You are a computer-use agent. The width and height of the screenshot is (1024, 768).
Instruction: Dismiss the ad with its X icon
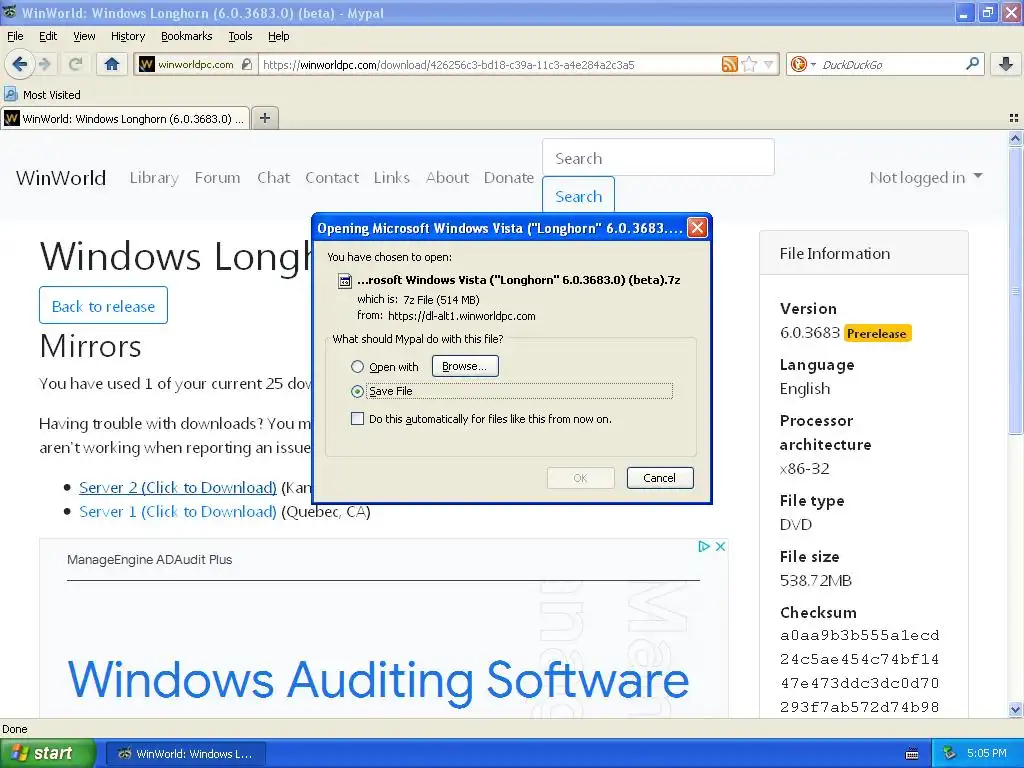(x=720, y=546)
